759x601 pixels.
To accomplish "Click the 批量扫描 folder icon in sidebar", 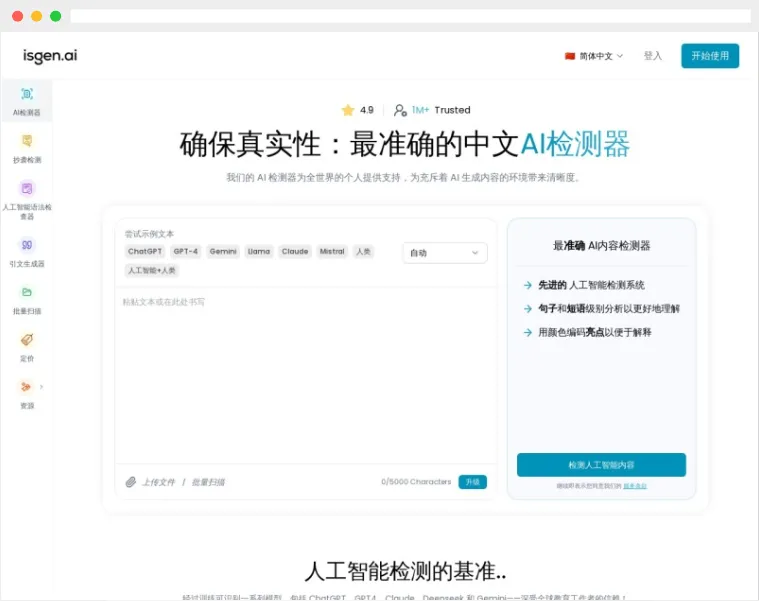I will click(x=27, y=292).
